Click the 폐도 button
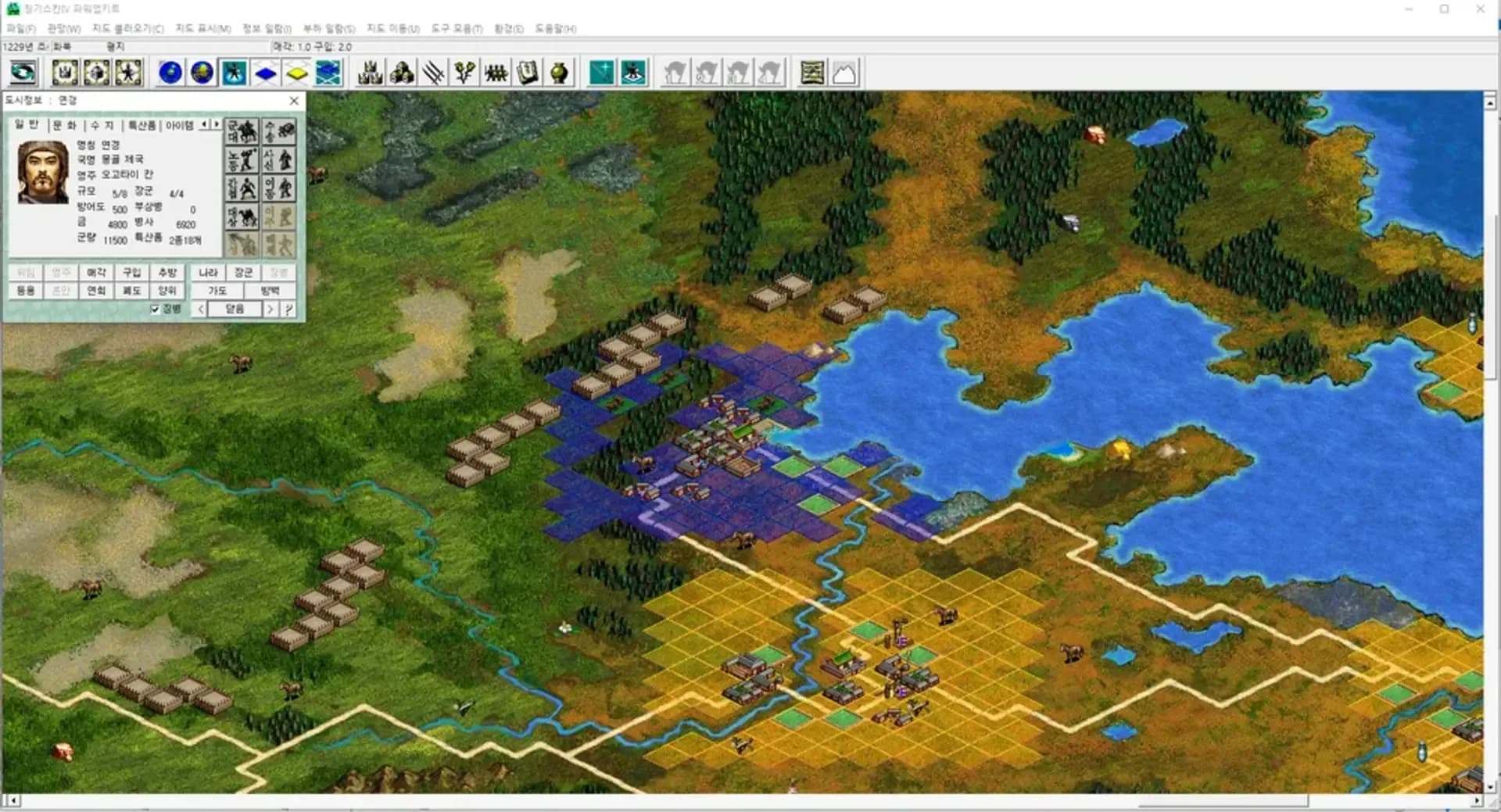Screen dimensions: 1501x812 point(131,291)
